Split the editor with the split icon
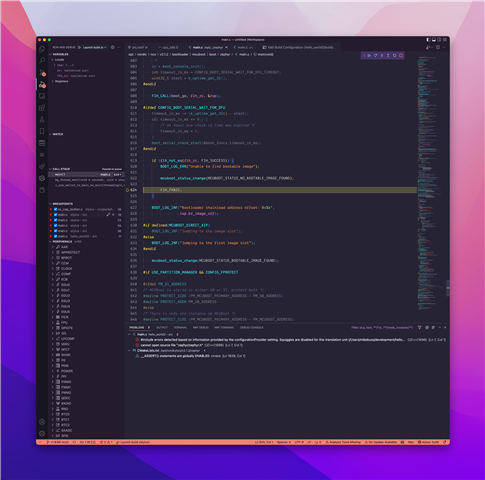 pos(438,47)
